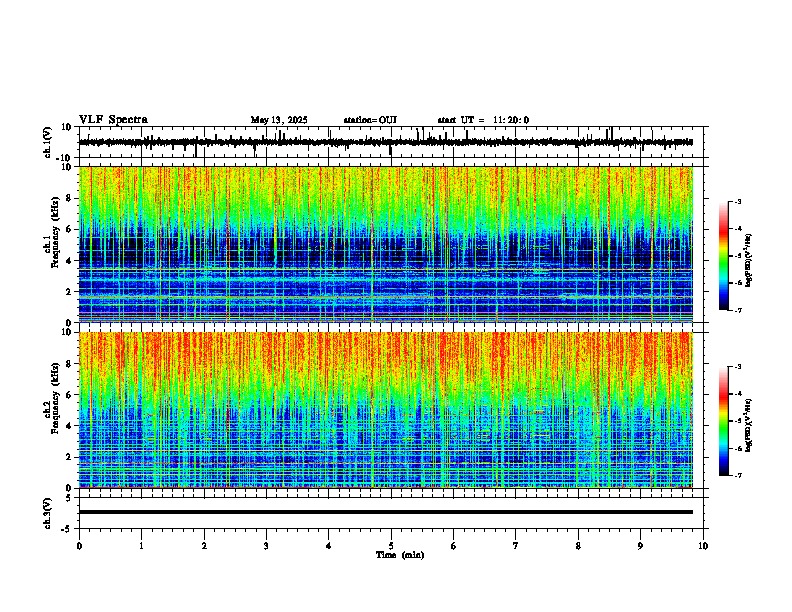Click the ch.2 spectrogram color bar
Image resolution: width=792 pixels, height=612 pixels.
click(x=723, y=421)
